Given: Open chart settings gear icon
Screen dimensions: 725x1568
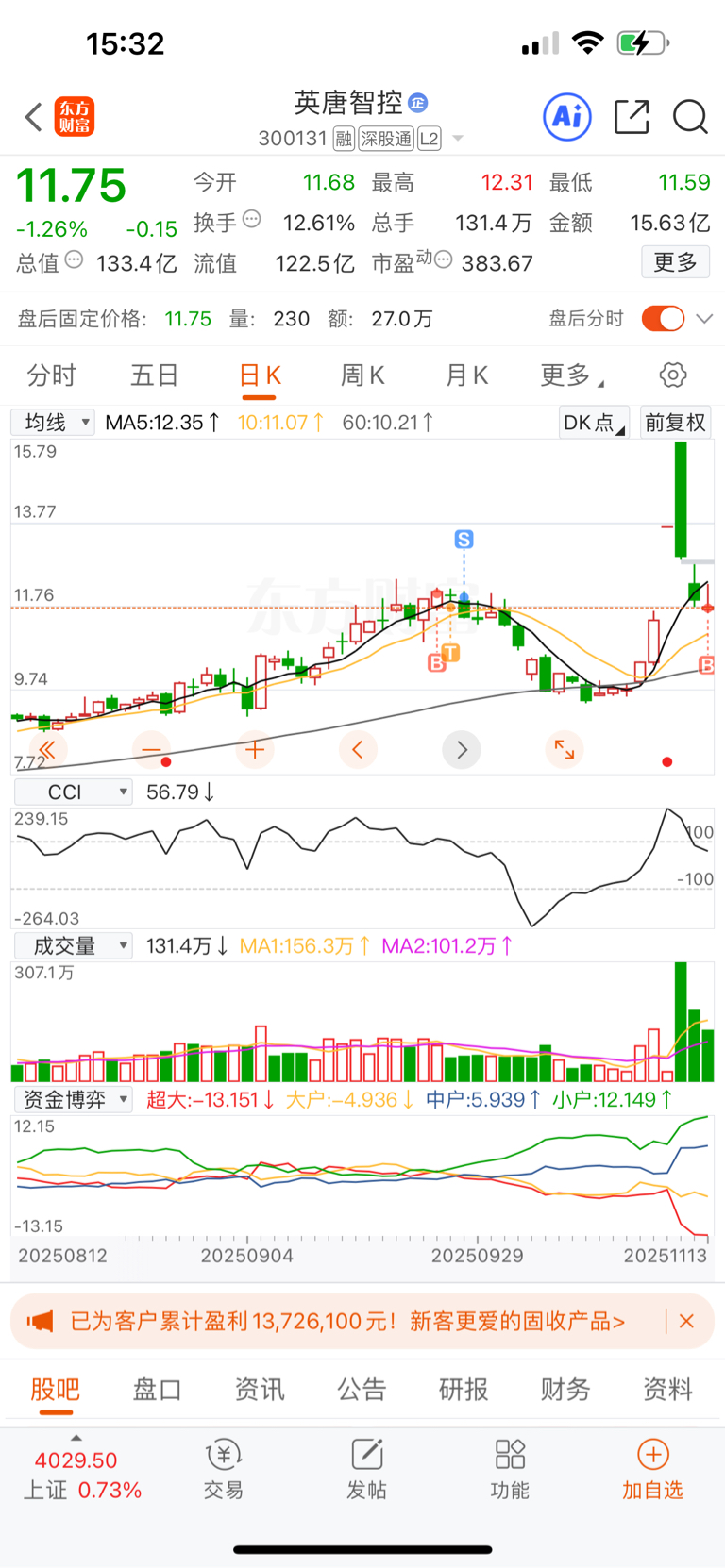Looking at the screenshot, I should (x=673, y=375).
